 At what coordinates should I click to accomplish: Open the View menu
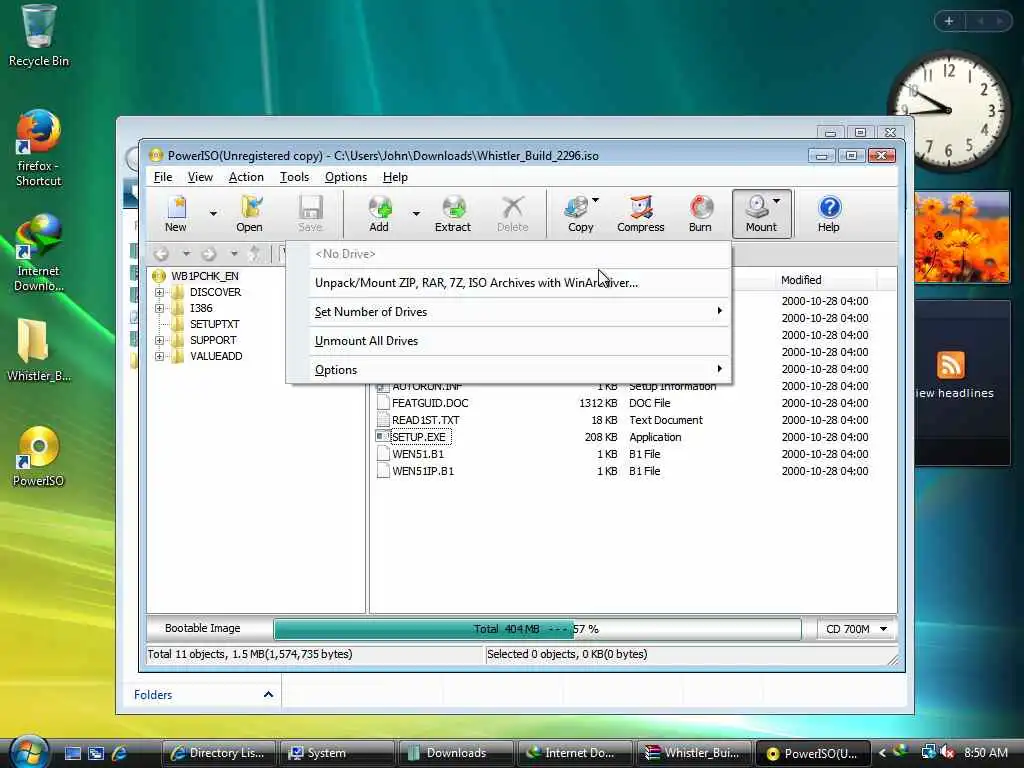[x=200, y=177]
